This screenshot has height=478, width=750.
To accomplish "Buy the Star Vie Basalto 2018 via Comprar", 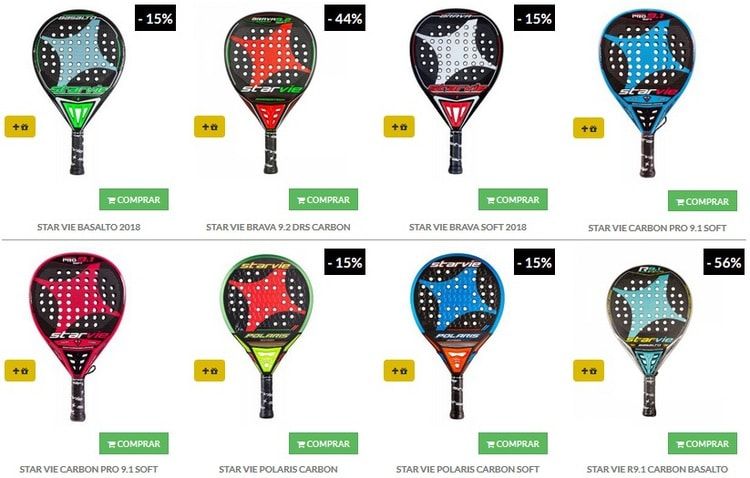I will coord(134,200).
